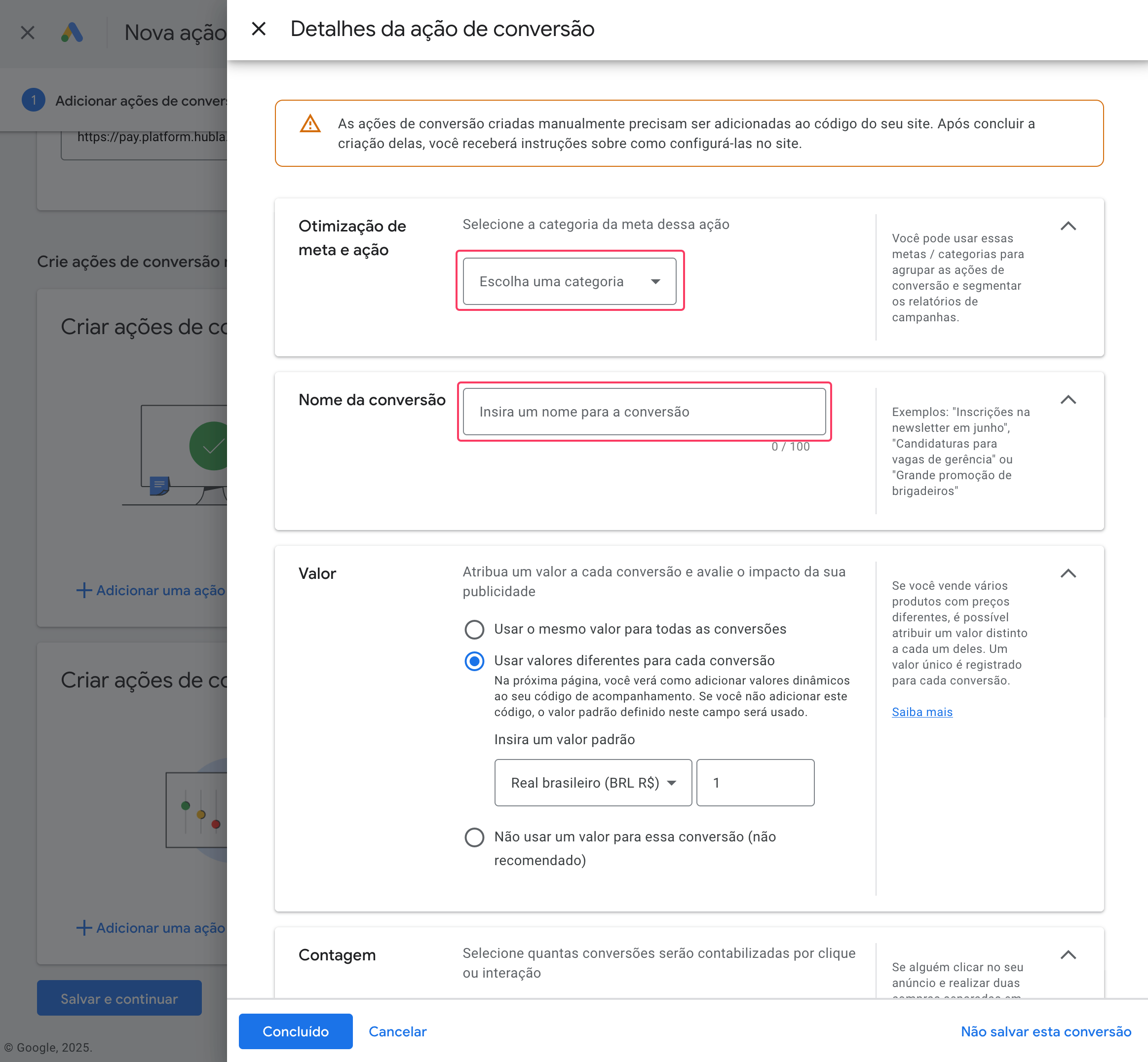Open the Real brasileiro currency dropdown
The height and width of the screenshot is (1062, 1148).
pyautogui.click(x=593, y=783)
